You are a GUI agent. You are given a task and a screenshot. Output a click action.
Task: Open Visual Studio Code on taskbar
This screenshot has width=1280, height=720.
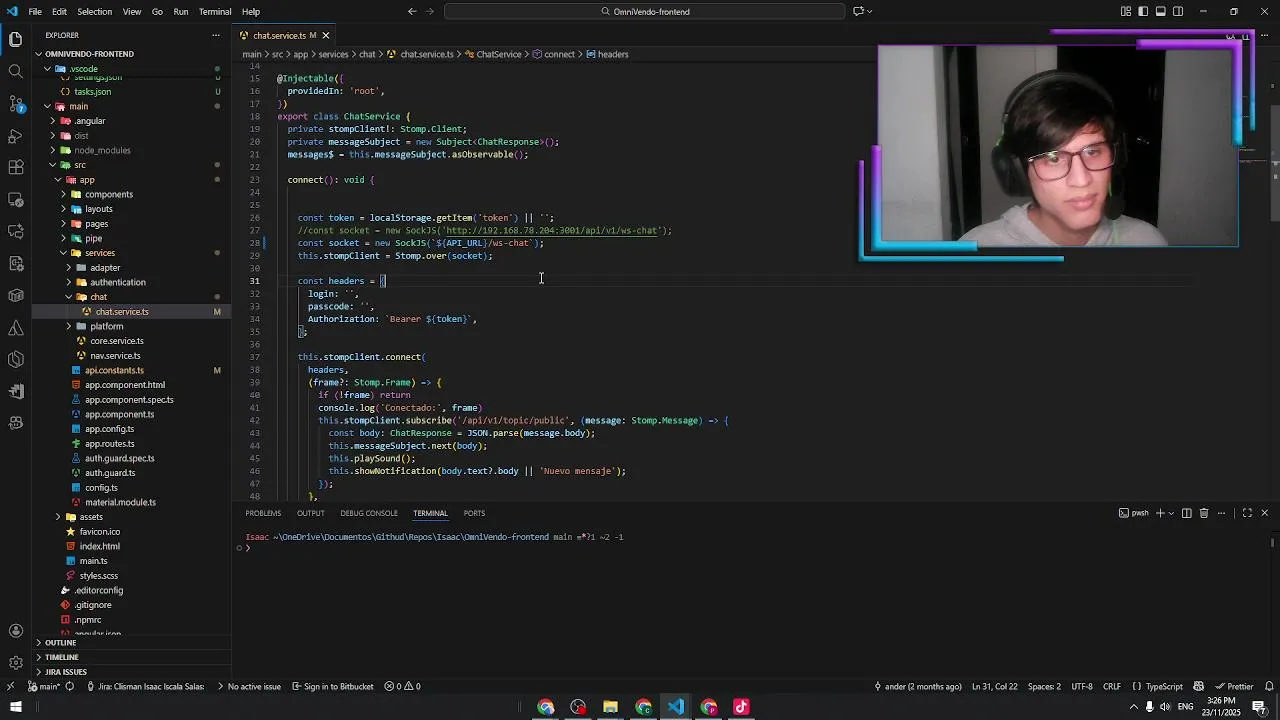point(676,707)
